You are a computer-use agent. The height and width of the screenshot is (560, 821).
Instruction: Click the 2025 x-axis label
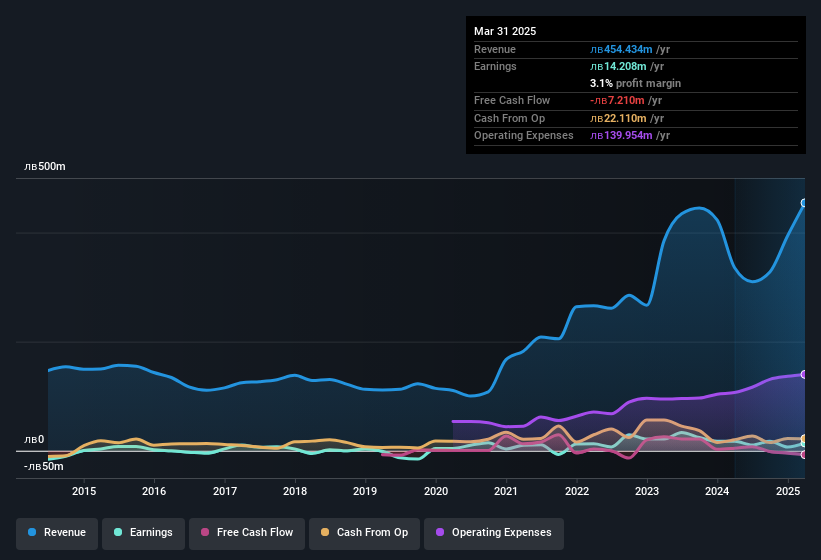pos(788,491)
